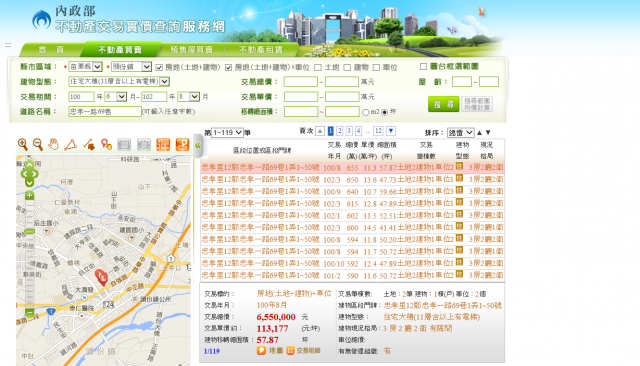The width and height of the screenshot is (640, 366).
Task: Toggle 房地(土地+建物)+車位 checkbox
Action: (x=229, y=67)
